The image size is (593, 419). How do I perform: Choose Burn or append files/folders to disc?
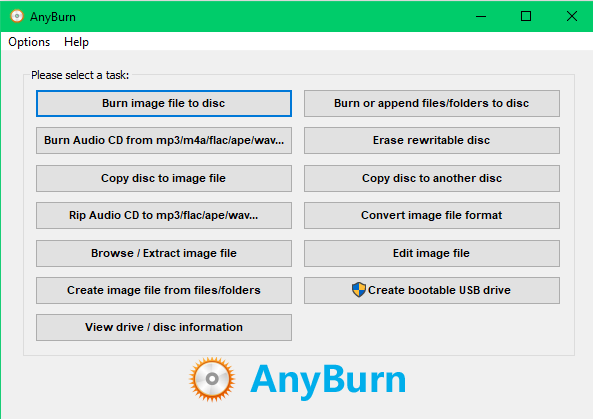click(x=432, y=103)
